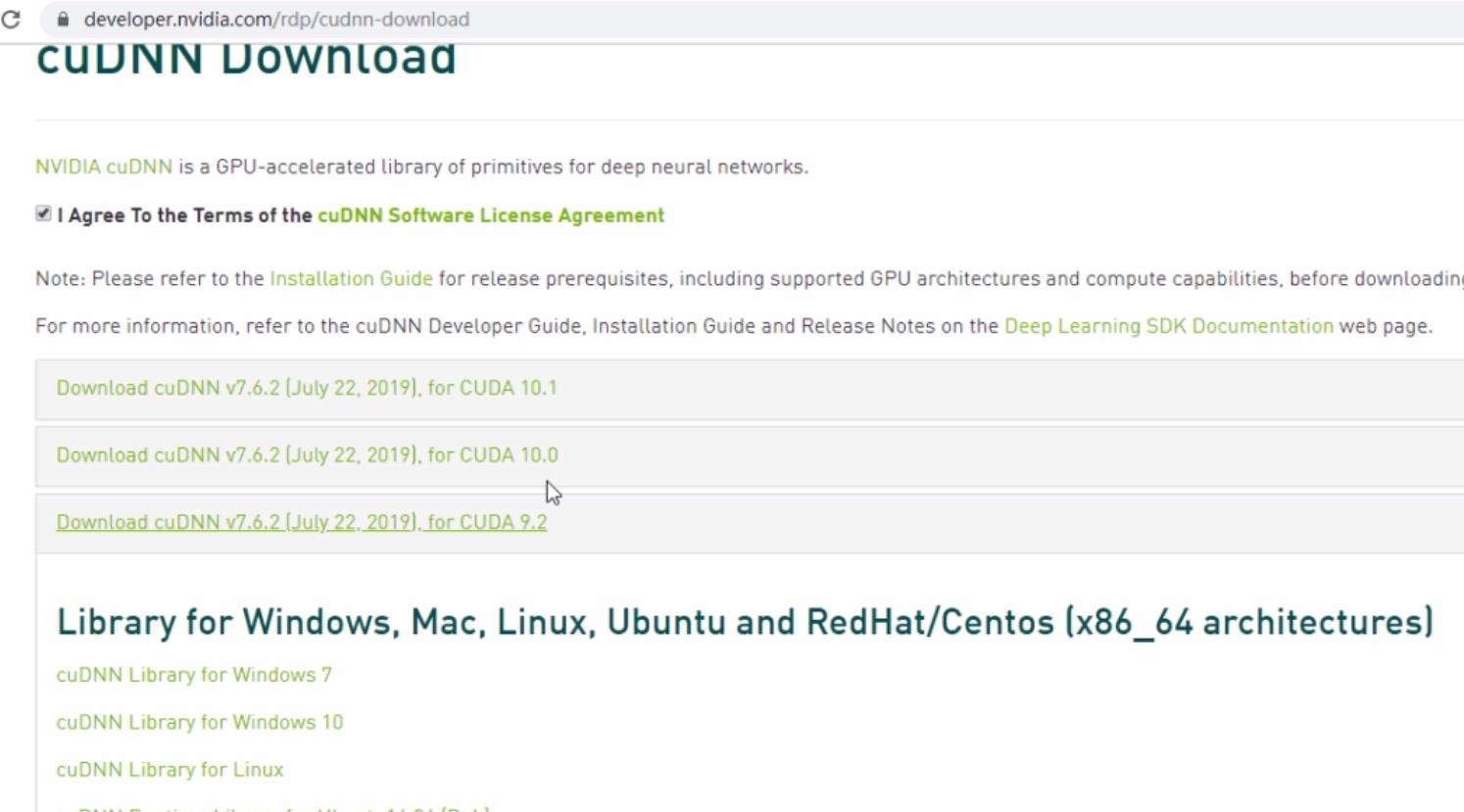Click the browser reload icon
This screenshot has height=812, width=1464.
(x=11, y=19)
